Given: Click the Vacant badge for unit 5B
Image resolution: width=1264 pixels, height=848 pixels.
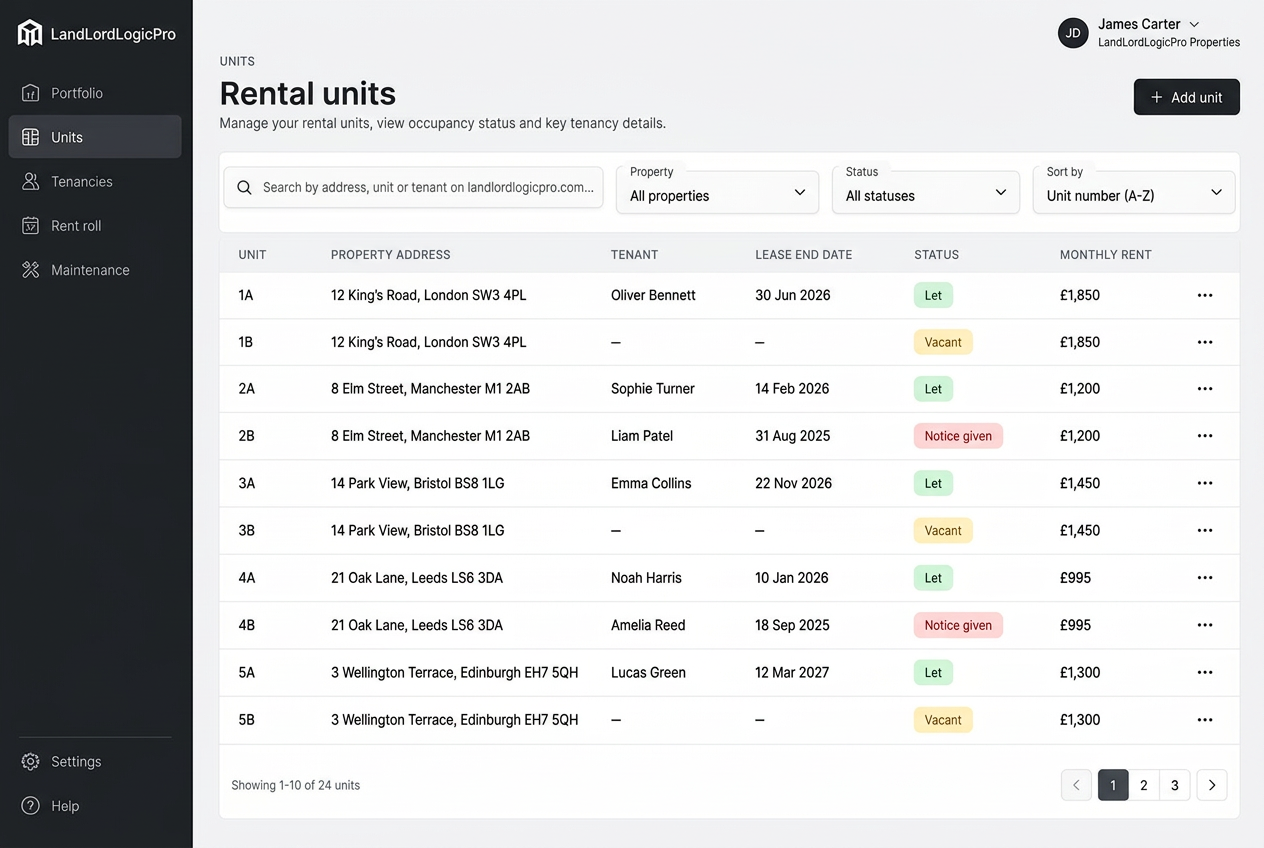Looking at the screenshot, I should coord(943,720).
